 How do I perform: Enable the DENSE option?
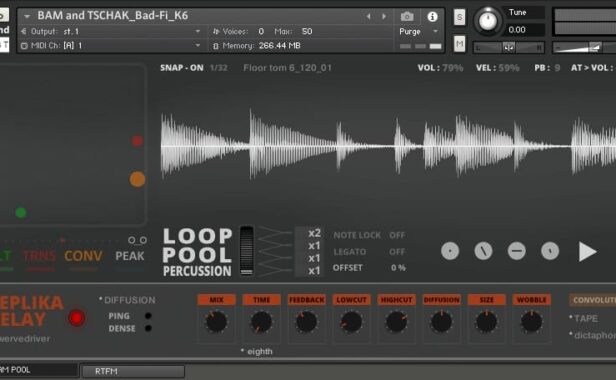click(x=148, y=328)
